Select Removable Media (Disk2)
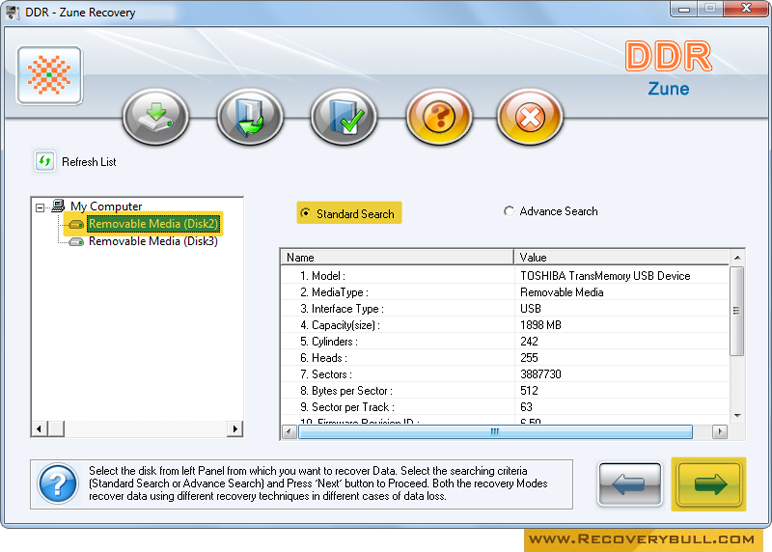Viewport: 772px width, 552px height. (x=153, y=224)
